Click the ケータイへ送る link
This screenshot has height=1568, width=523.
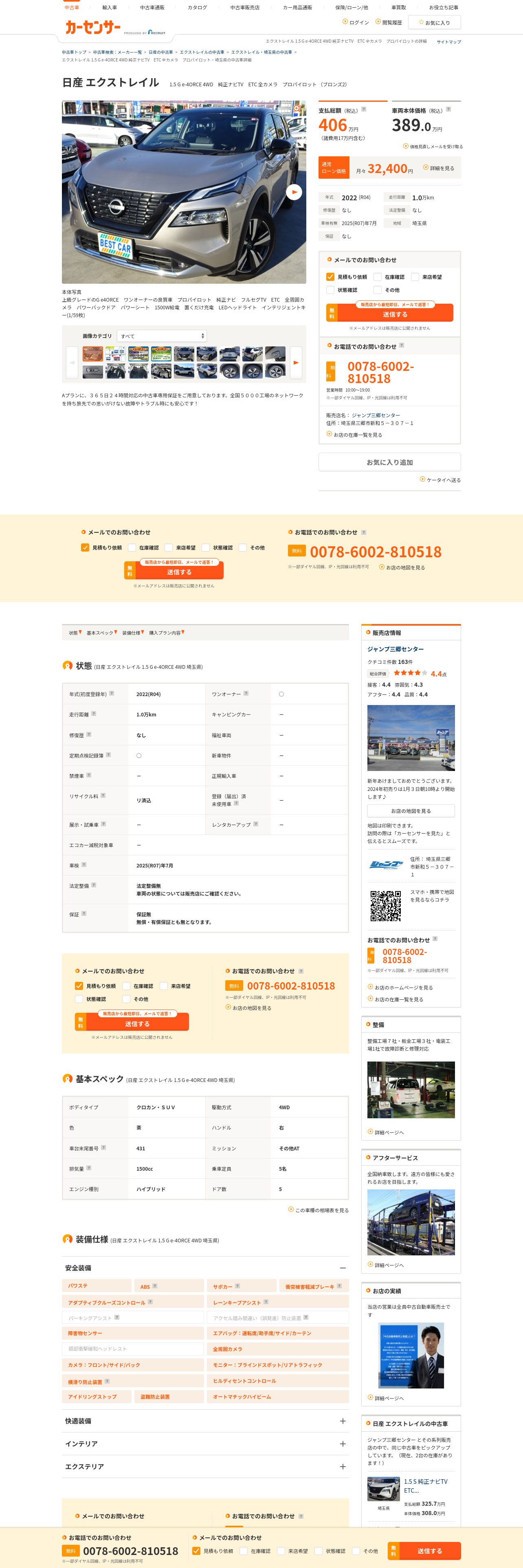coord(440,480)
